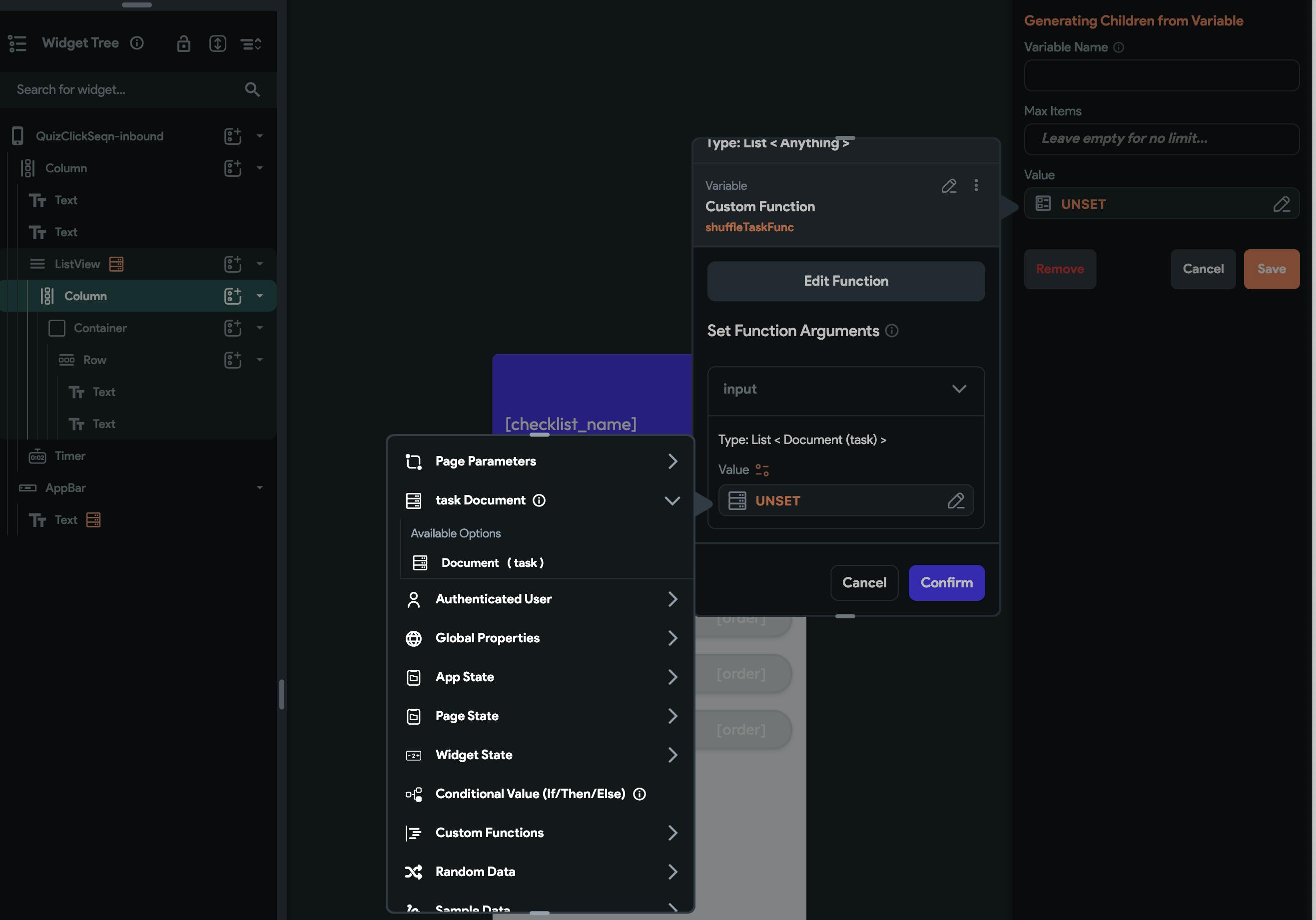Collapse the task Document section

[672, 500]
